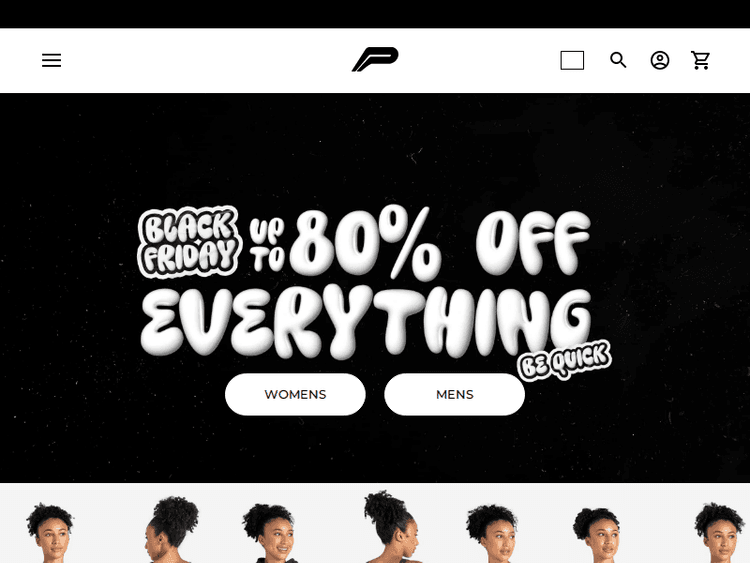Click the BE QUICK sticker
Viewport: 750px width, 563px height.
click(x=564, y=360)
